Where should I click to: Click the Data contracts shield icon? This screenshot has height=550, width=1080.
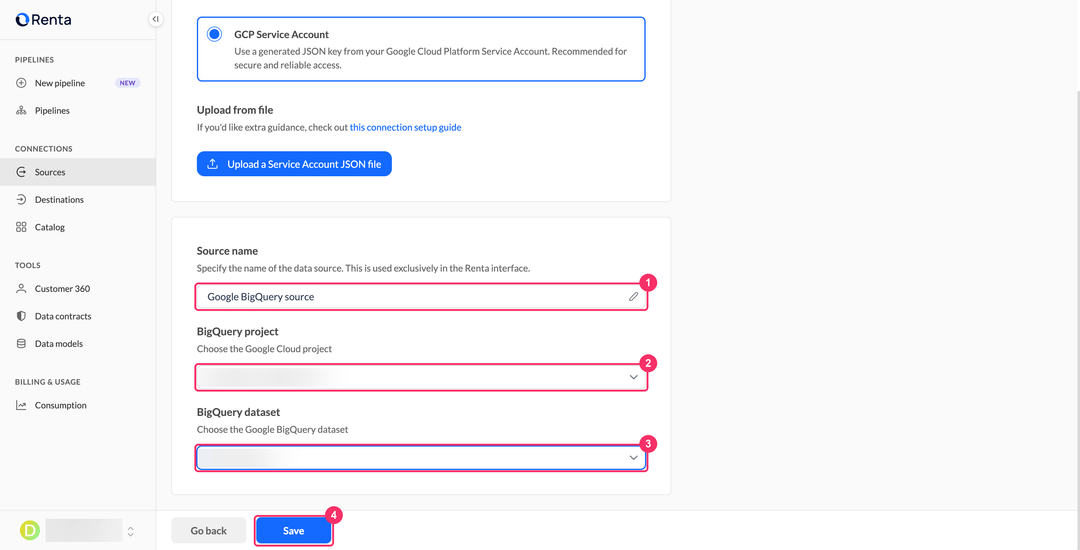(21, 317)
